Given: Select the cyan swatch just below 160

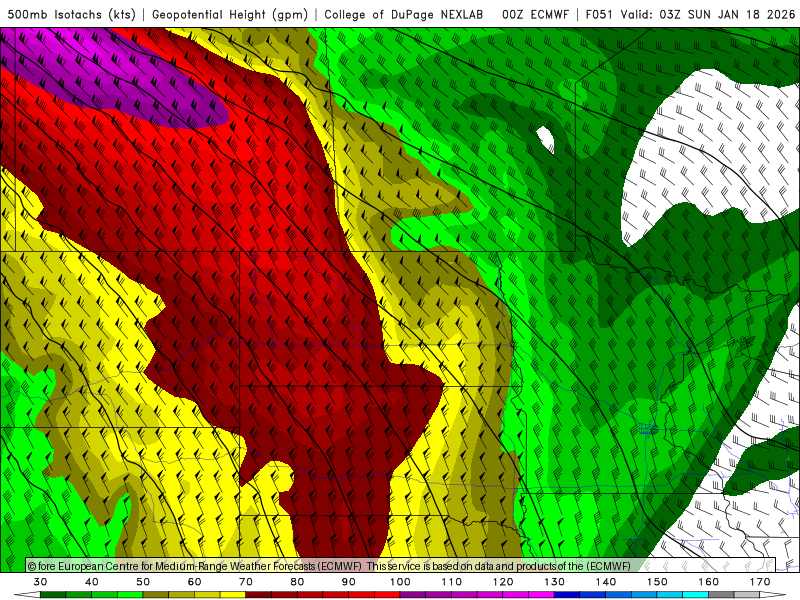Looking at the screenshot, I should pyautogui.click(x=695, y=595).
